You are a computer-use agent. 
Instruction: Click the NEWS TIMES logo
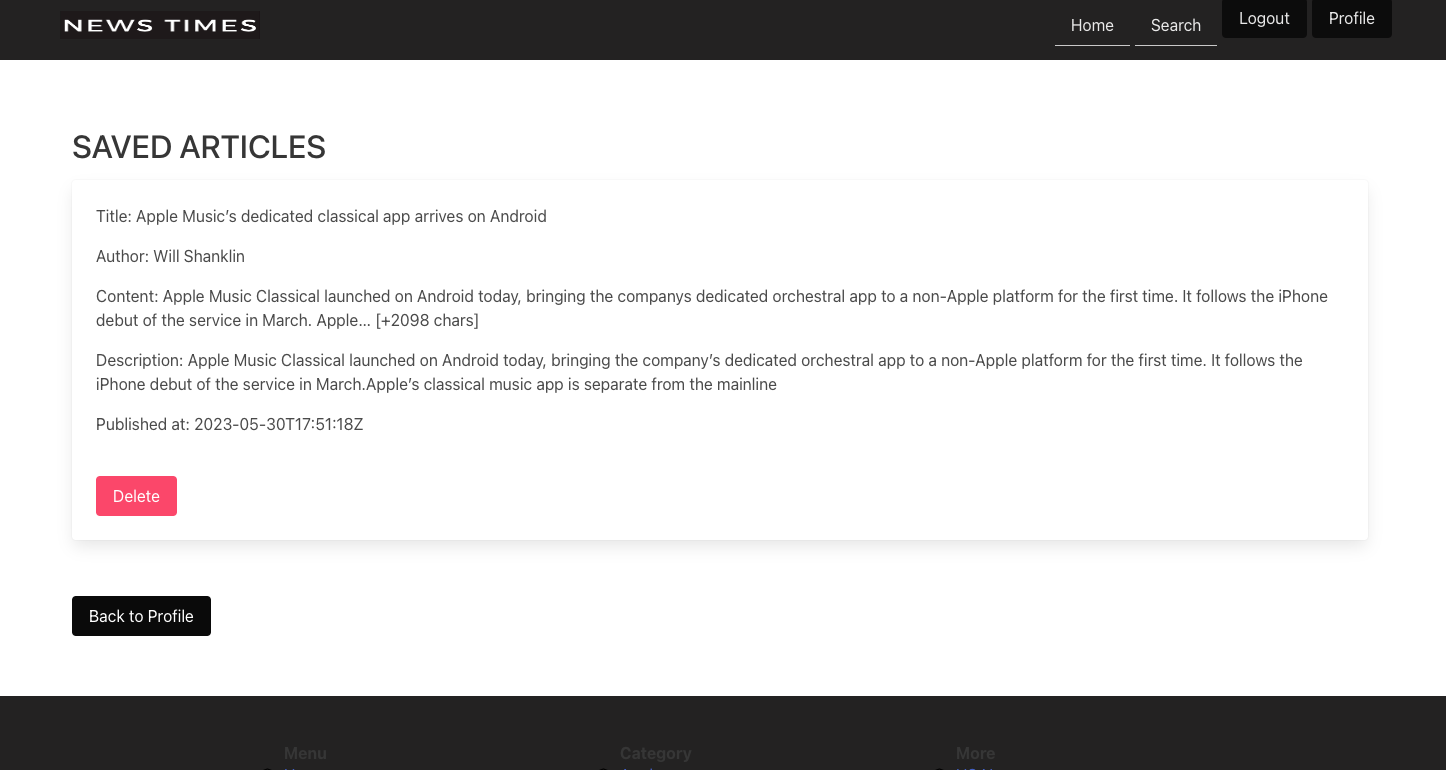[160, 25]
